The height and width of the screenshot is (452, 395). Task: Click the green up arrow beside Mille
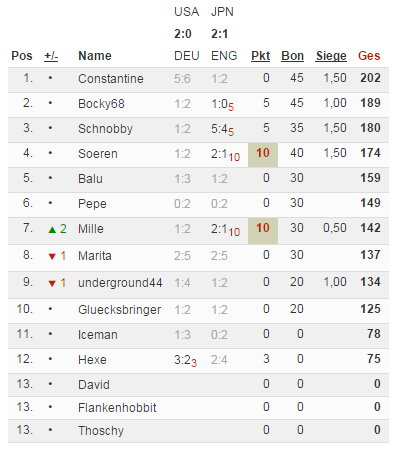(52, 230)
